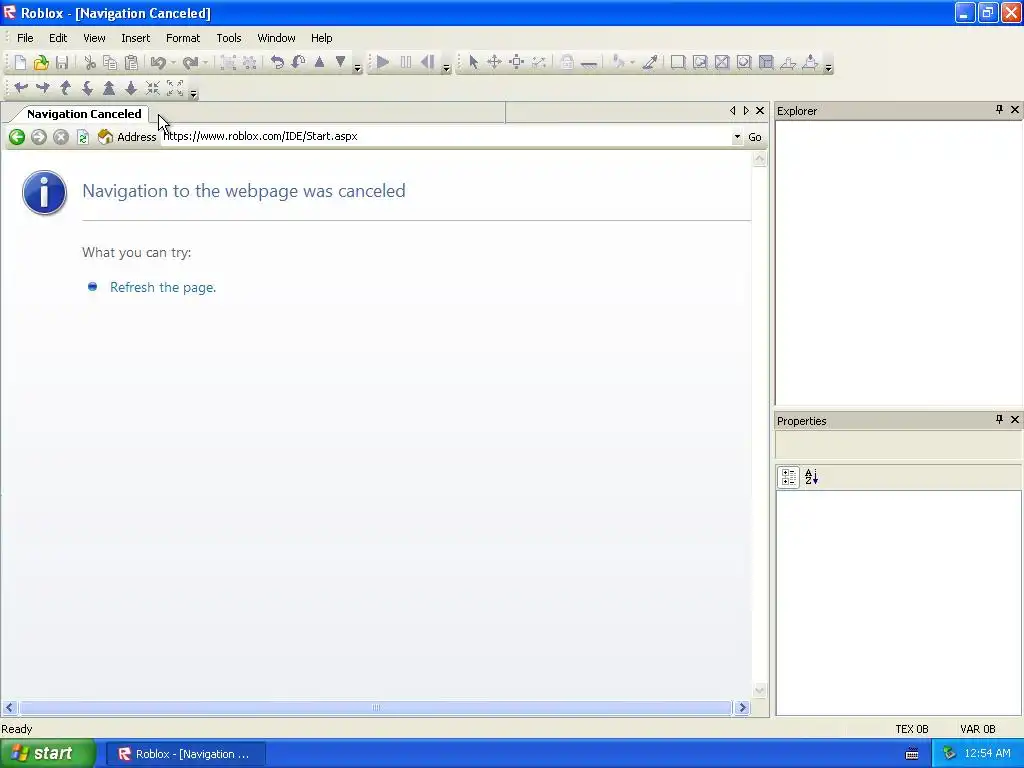Choose the Glue surface icon
This screenshot has width=1024, height=768.
[x=700, y=63]
